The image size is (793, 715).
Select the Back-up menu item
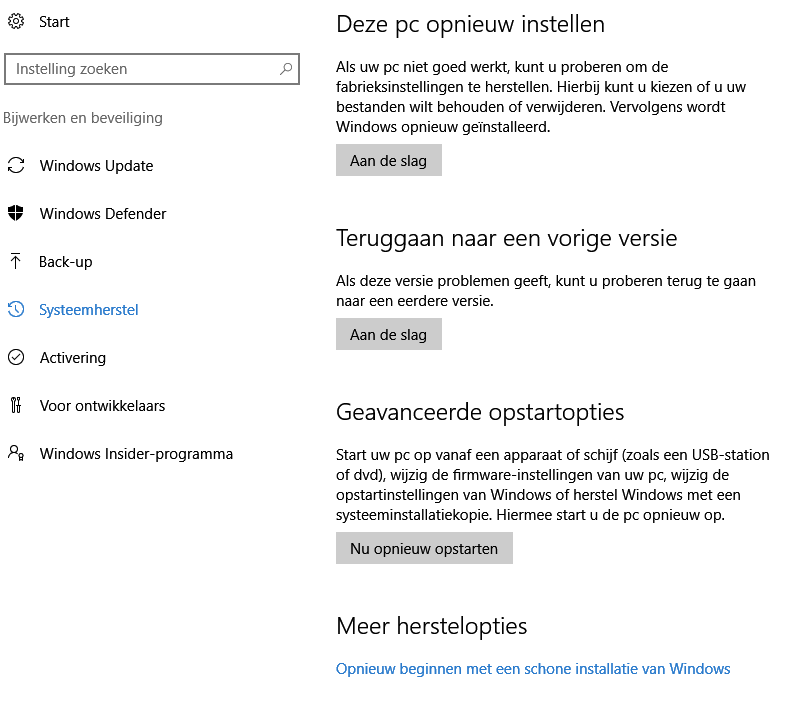[x=66, y=262]
